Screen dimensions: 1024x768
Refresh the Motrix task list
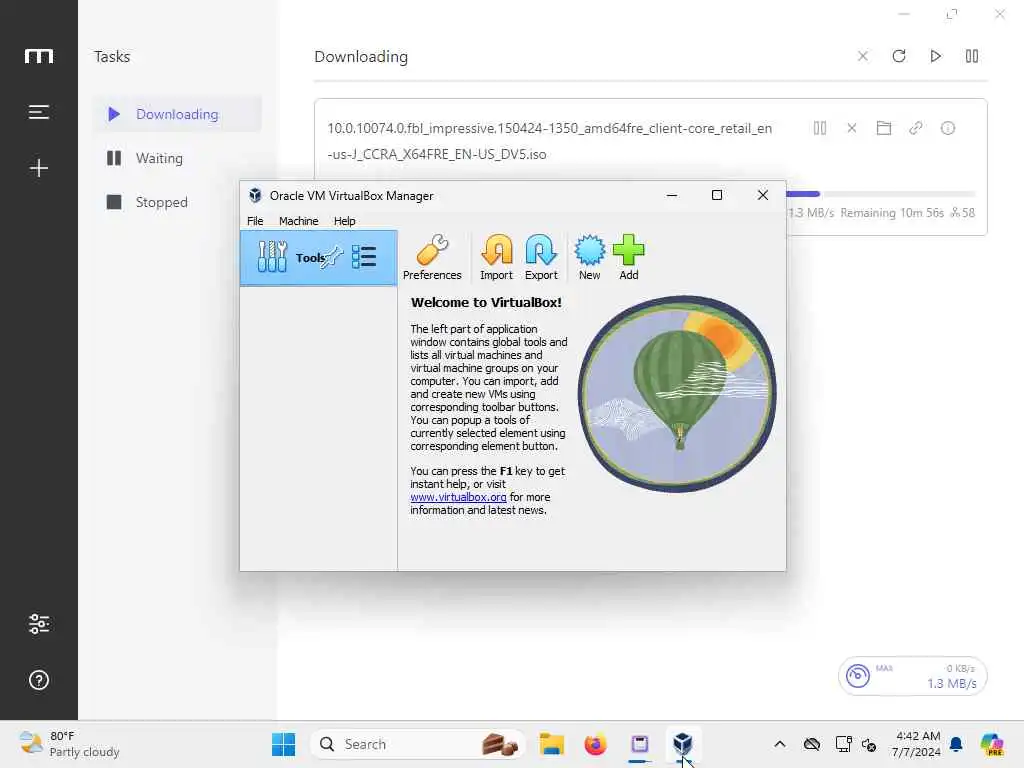[x=899, y=56]
